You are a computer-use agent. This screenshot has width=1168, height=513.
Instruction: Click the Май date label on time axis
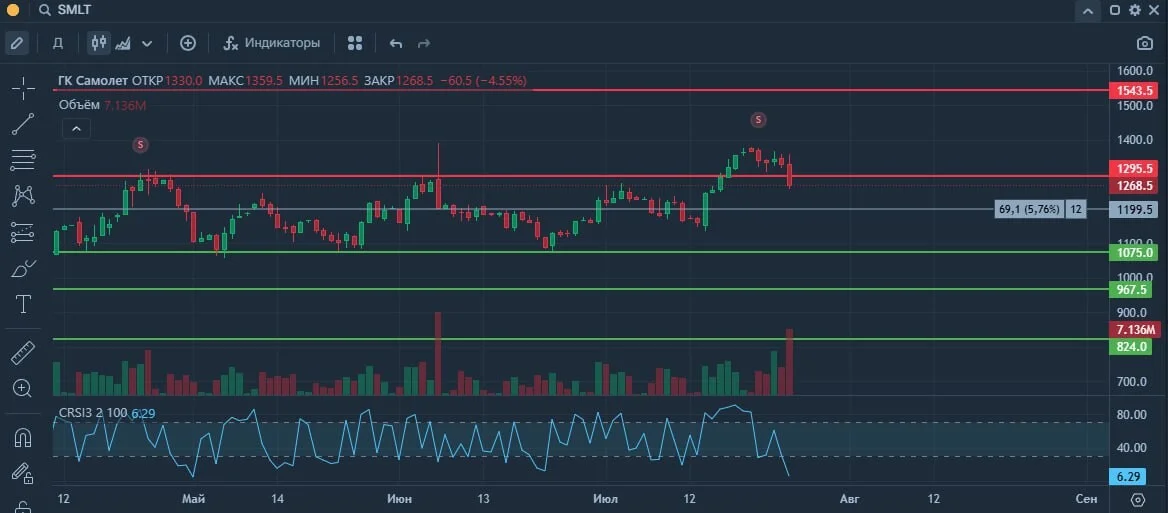(x=193, y=498)
